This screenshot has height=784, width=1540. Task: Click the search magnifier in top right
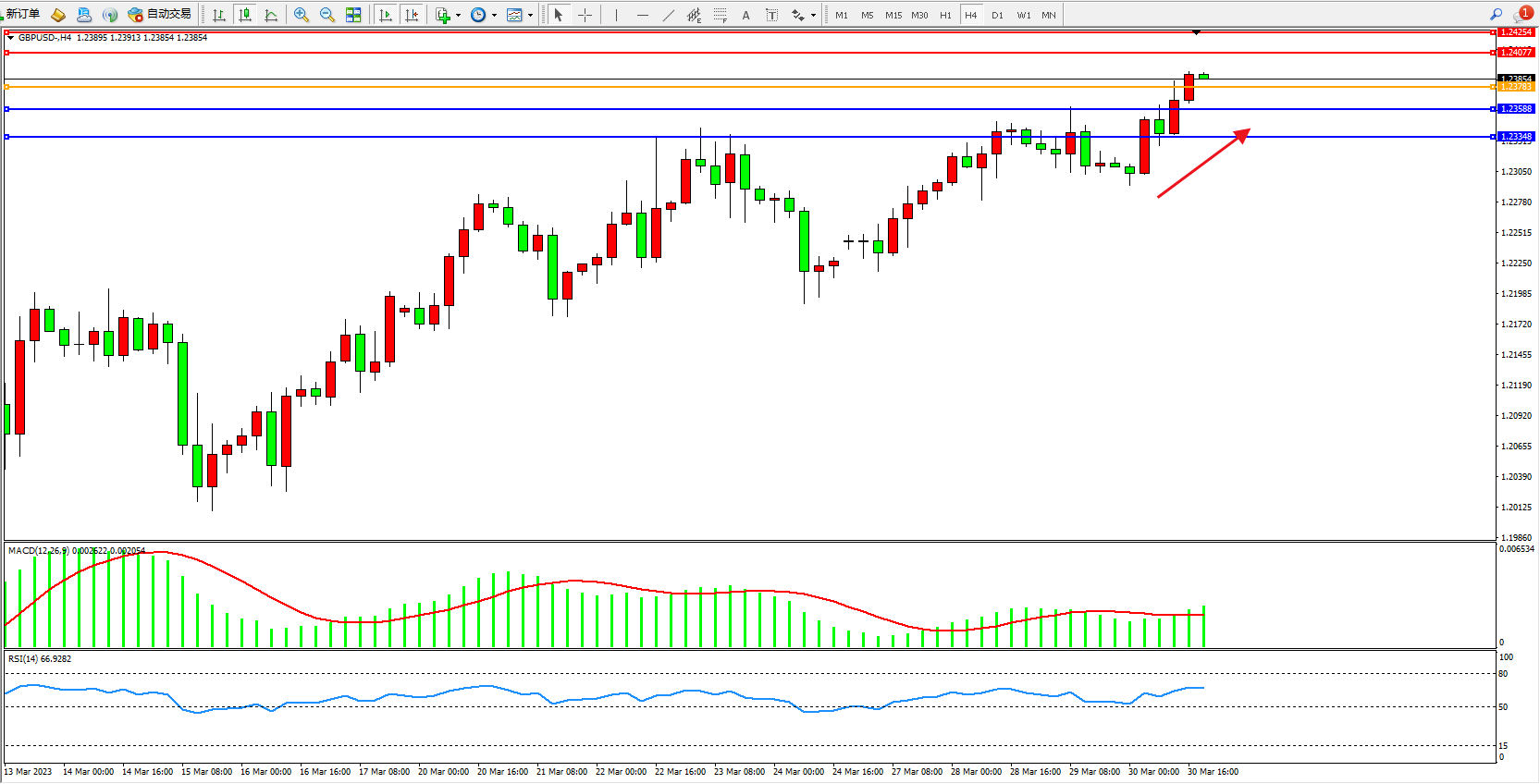click(1496, 14)
